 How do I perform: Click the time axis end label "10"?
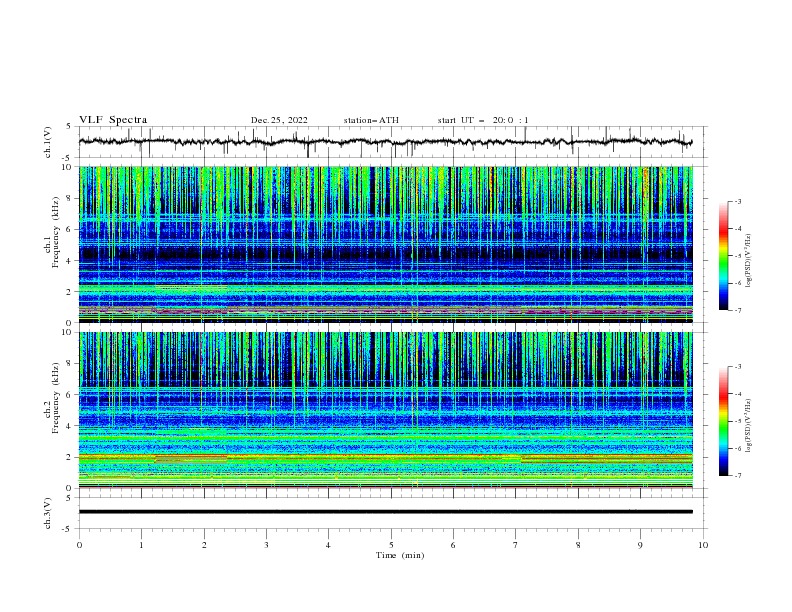click(x=703, y=545)
